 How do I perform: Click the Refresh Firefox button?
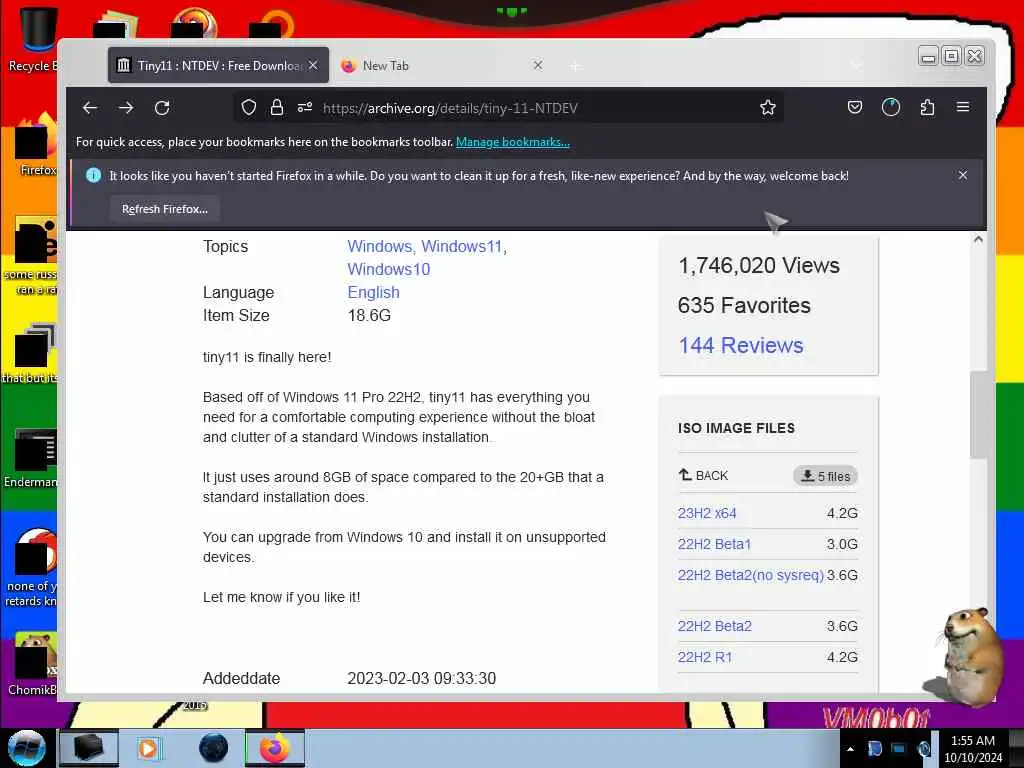click(165, 209)
